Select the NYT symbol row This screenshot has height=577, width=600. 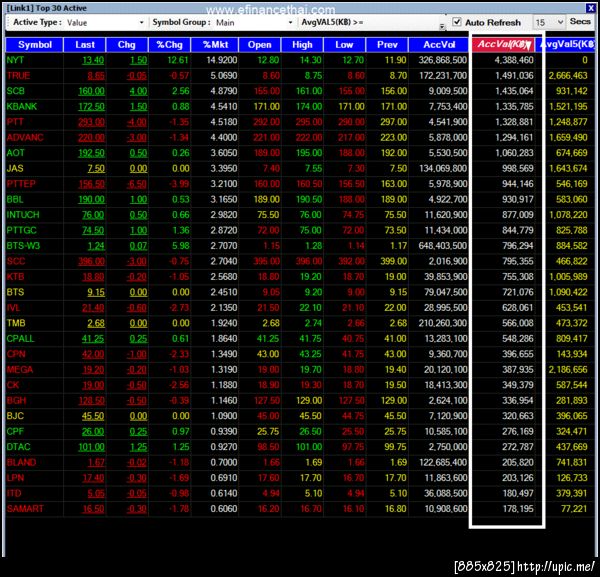(x=300, y=60)
